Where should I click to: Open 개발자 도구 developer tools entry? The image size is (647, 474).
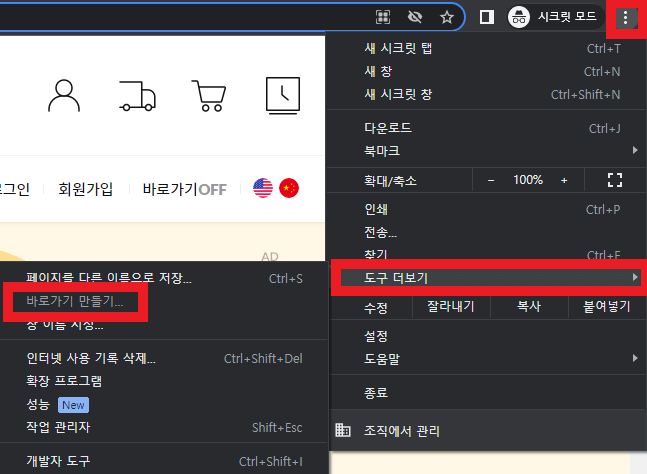tap(164, 461)
